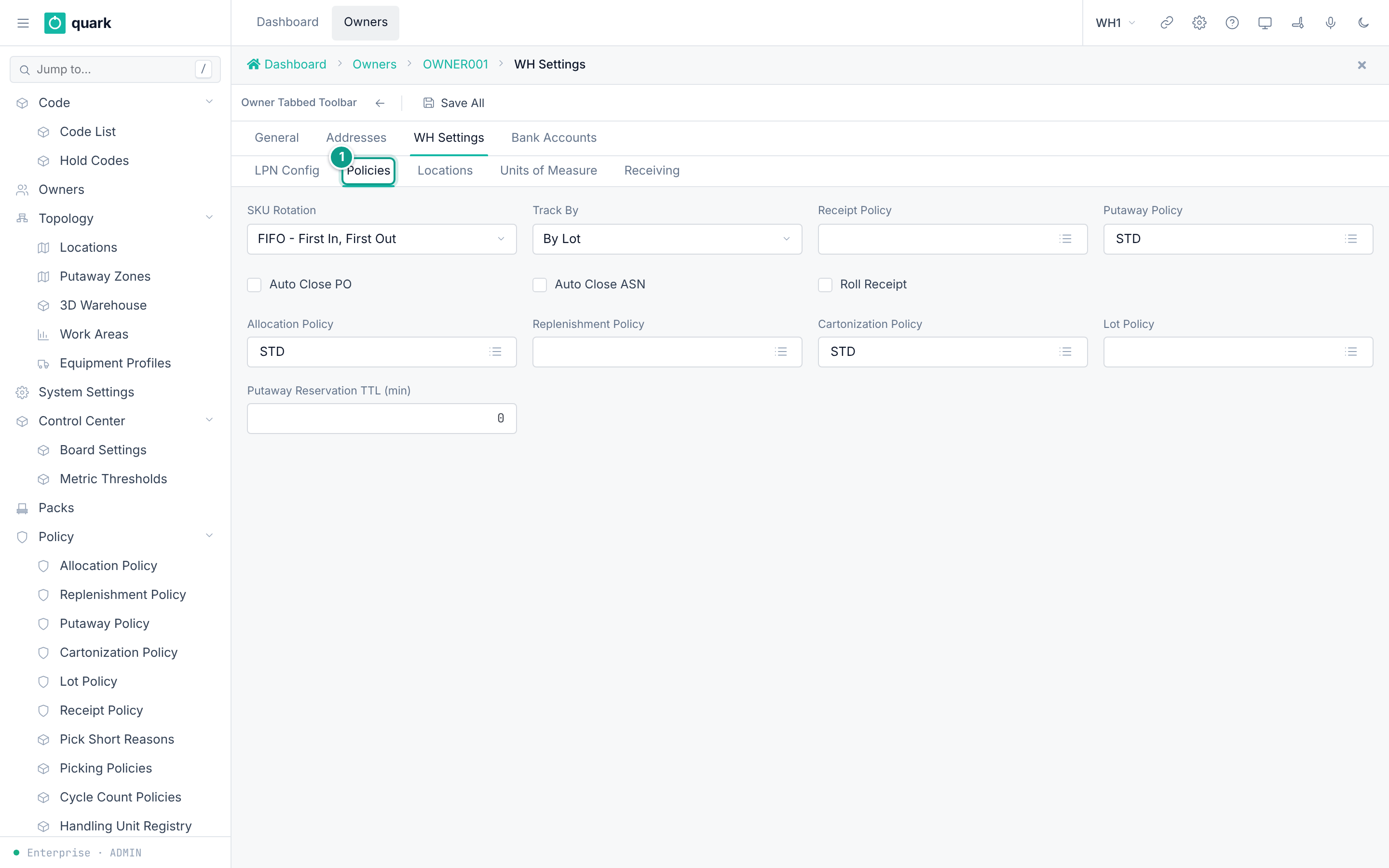Click the Jump to search field
This screenshot has height=868, width=1389.
pos(115,69)
